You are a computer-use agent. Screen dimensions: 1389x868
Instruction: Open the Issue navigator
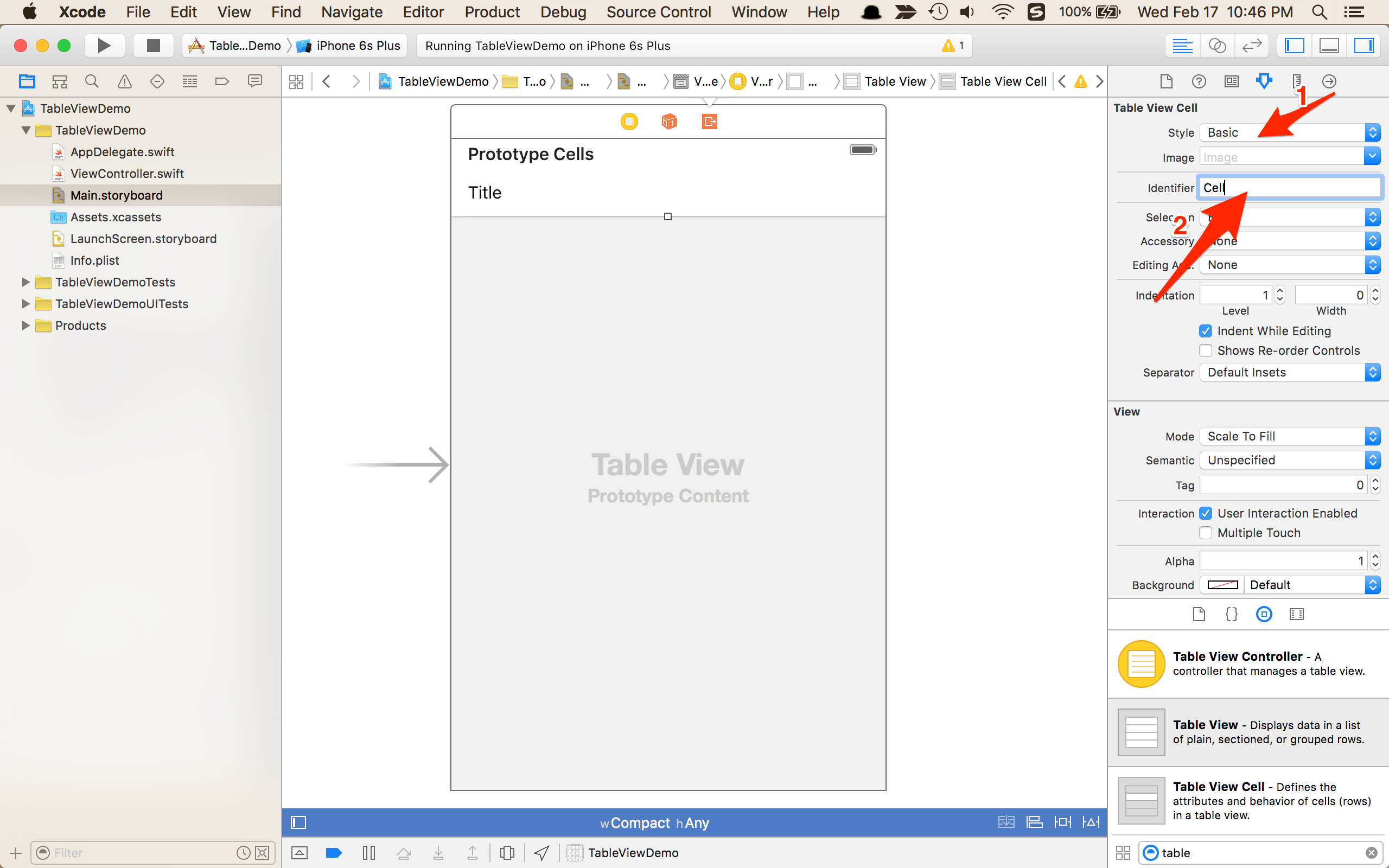pos(124,81)
